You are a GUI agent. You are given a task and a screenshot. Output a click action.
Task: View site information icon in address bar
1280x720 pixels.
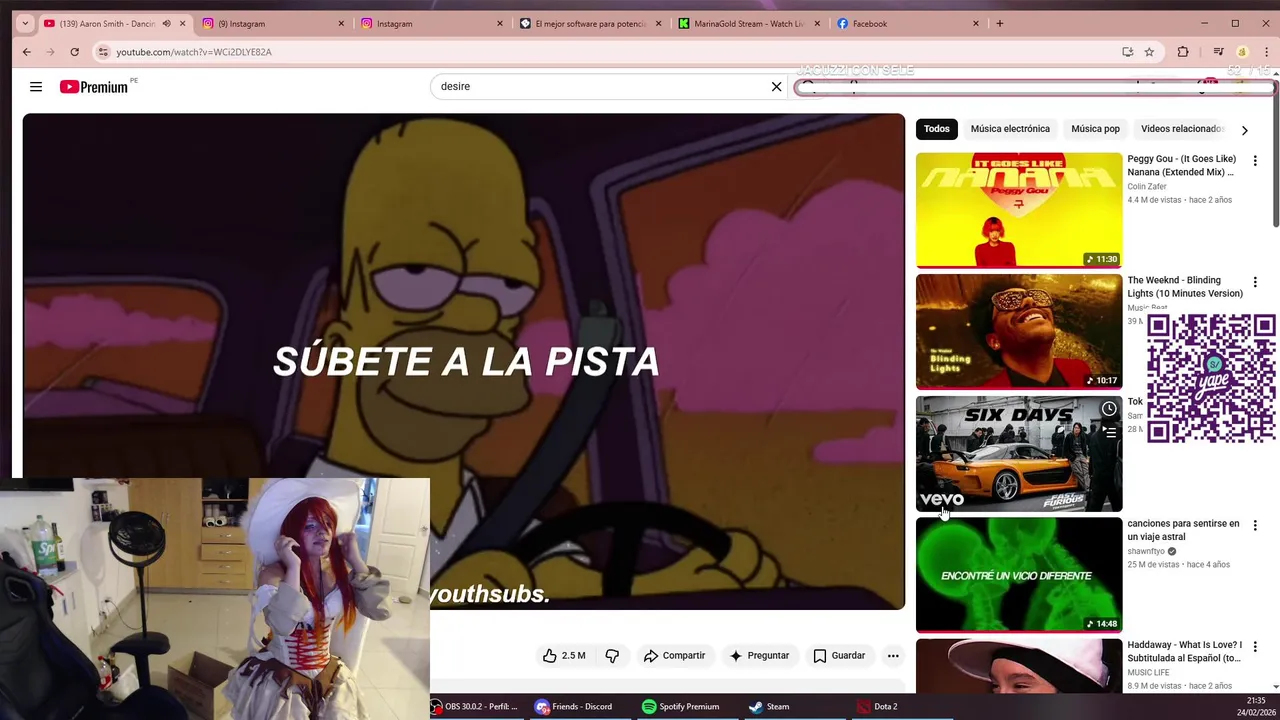click(x=103, y=52)
